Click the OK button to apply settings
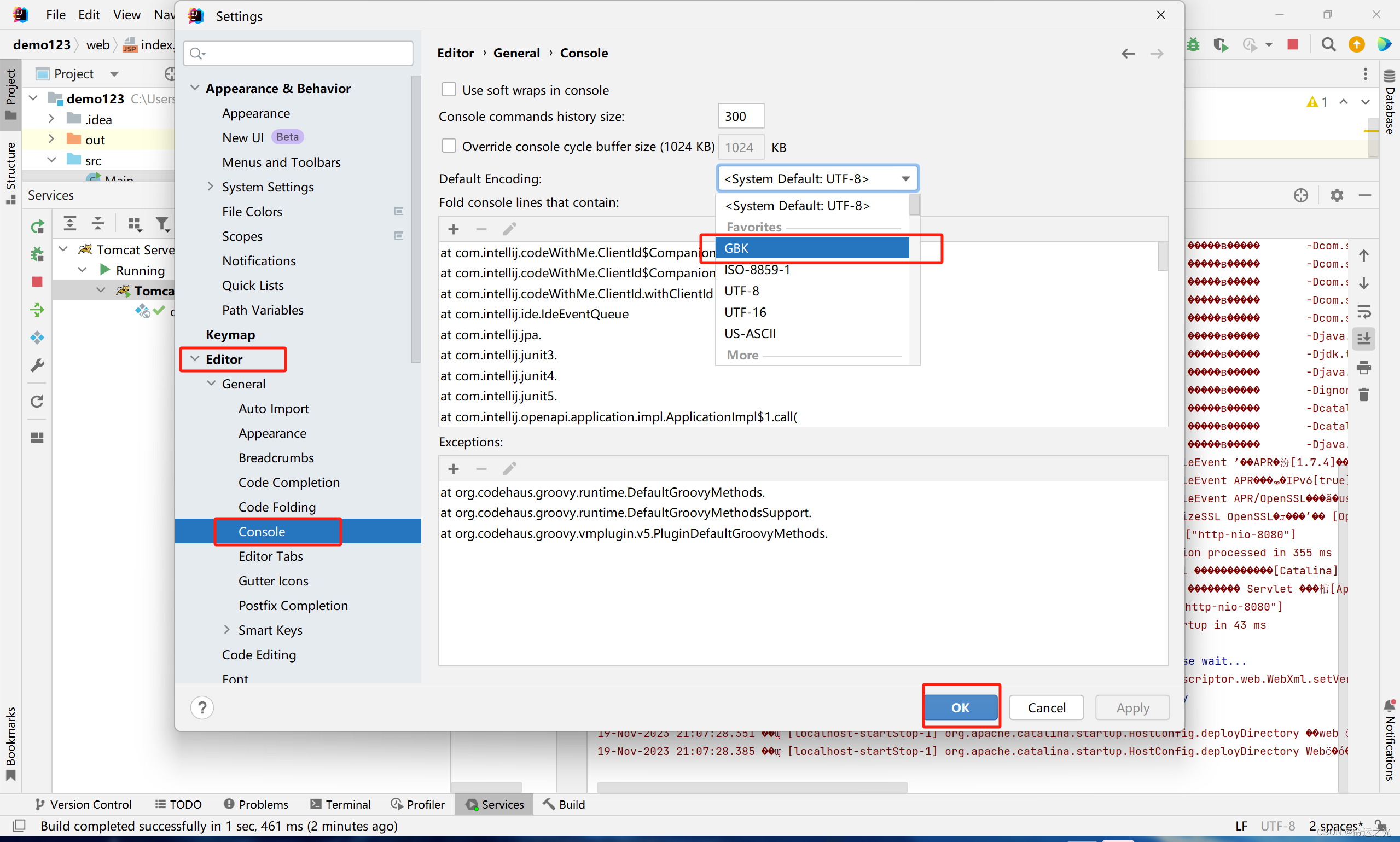The width and height of the screenshot is (1400, 842). click(x=959, y=707)
